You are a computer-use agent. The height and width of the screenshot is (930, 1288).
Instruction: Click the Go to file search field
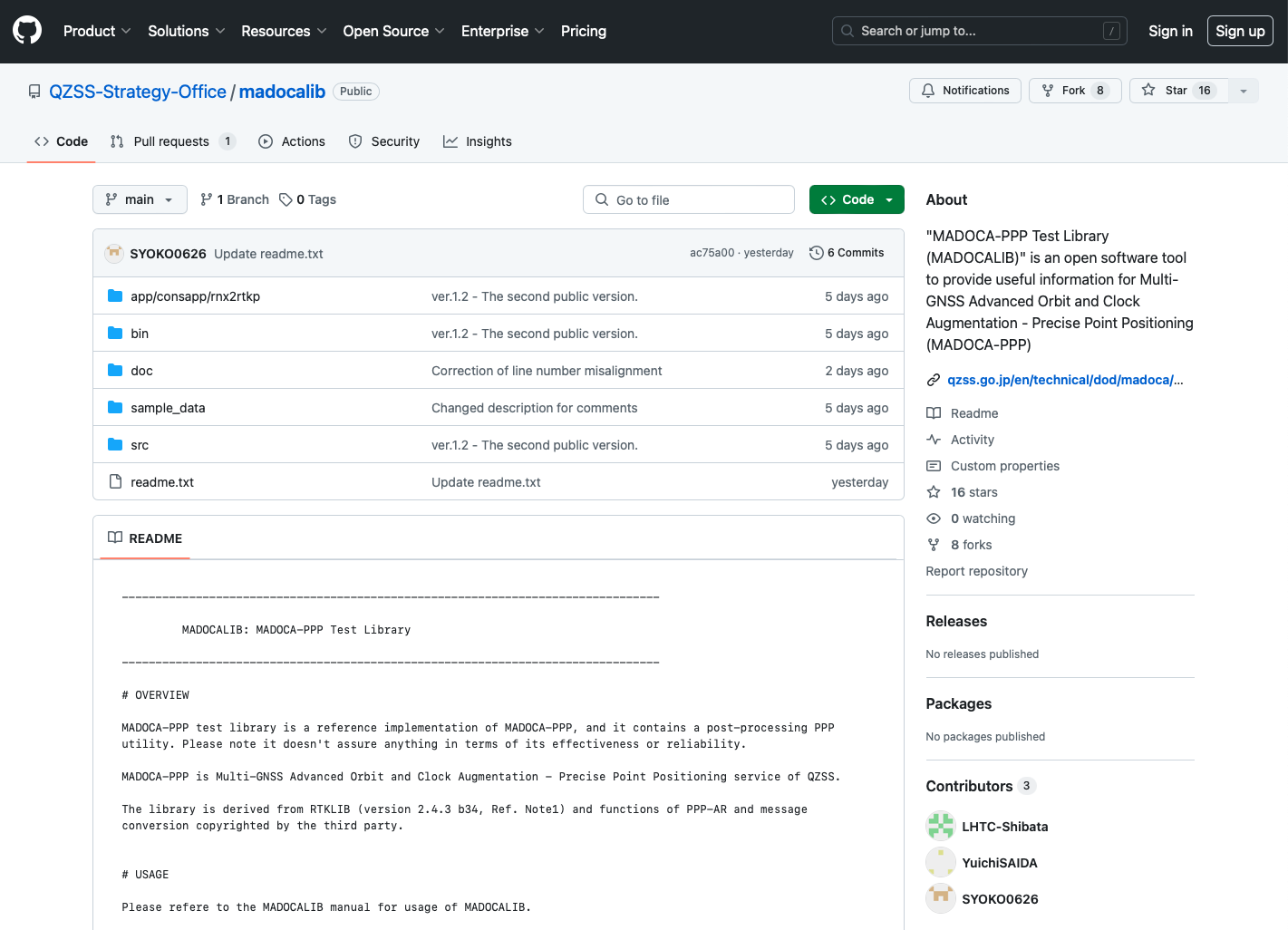tap(689, 199)
